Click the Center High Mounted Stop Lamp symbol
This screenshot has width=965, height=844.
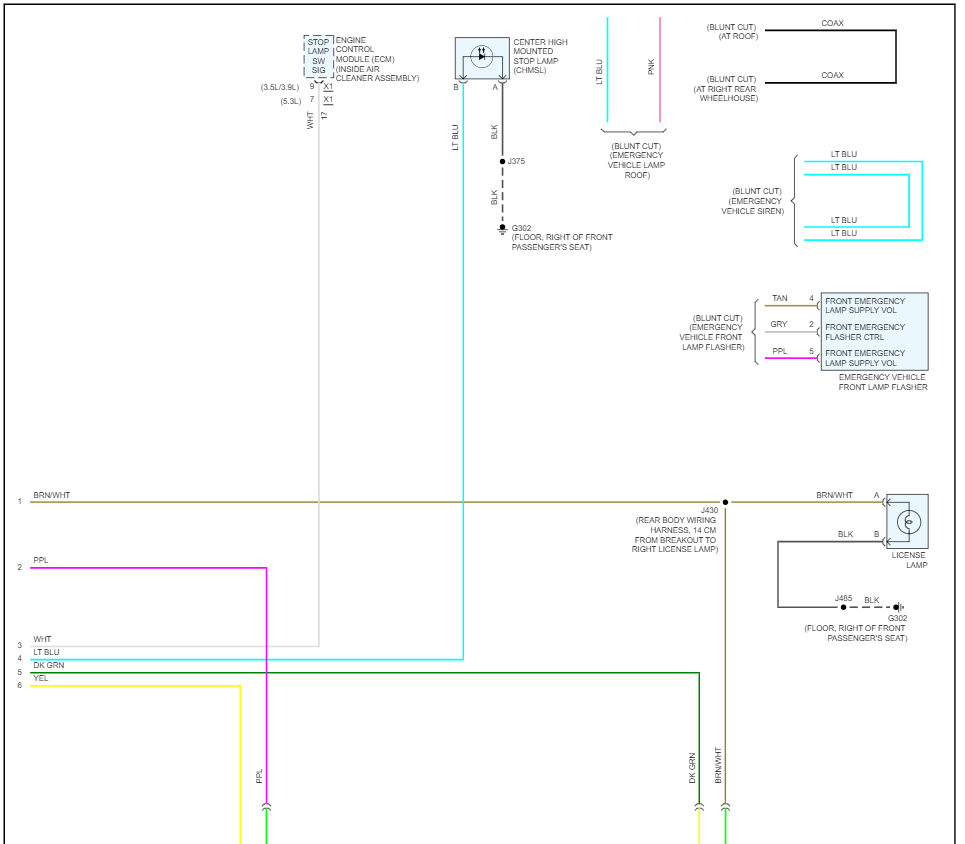[x=481, y=59]
